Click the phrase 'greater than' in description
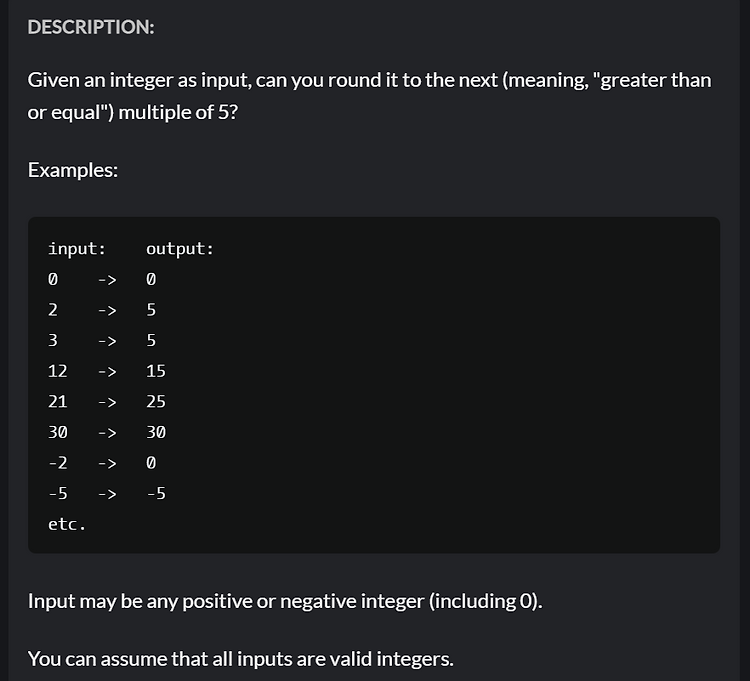Image resolution: width=750 pixels, height=681 pixels. click(x=656, y=80)
